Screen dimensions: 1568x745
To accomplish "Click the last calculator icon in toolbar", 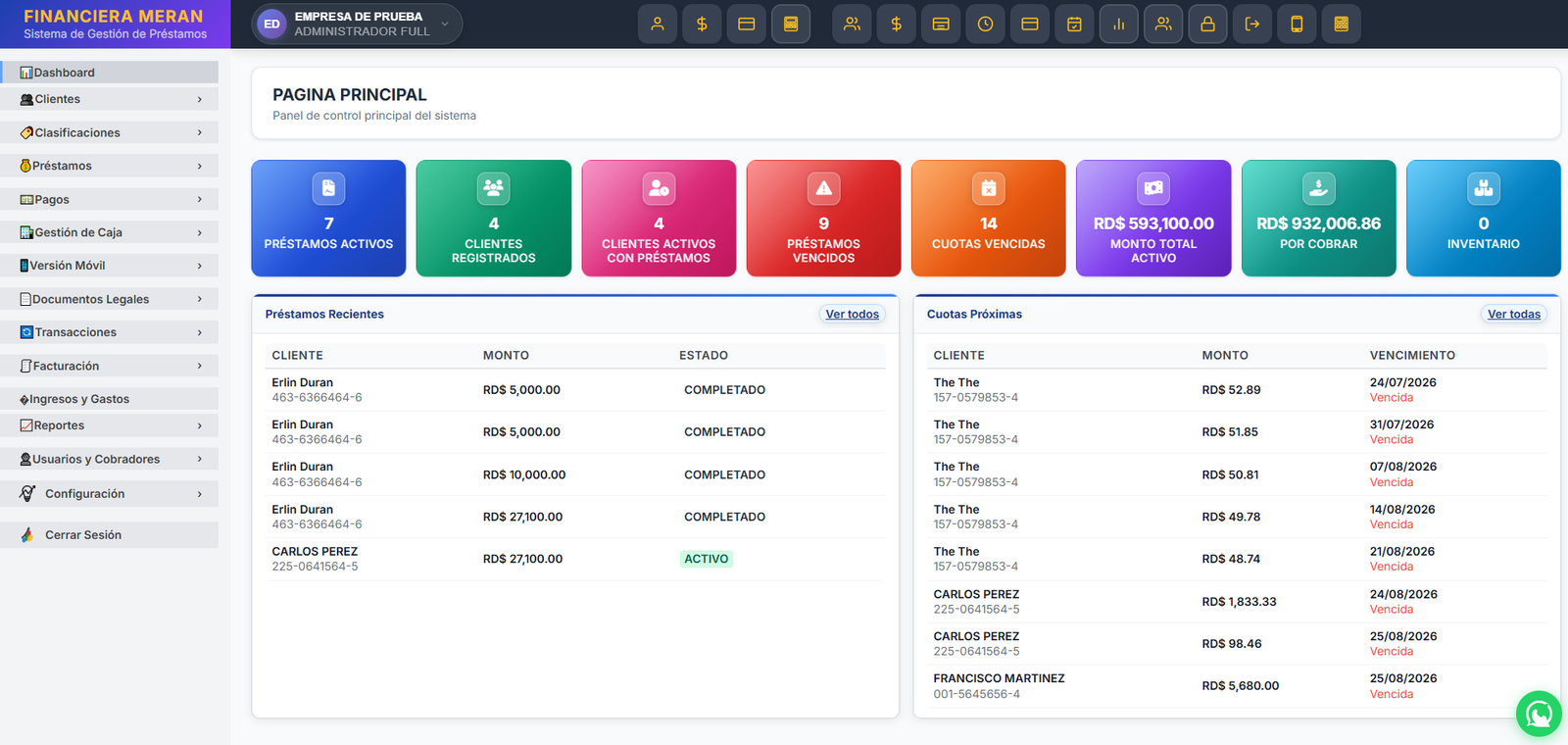I will pos(1341,25).
